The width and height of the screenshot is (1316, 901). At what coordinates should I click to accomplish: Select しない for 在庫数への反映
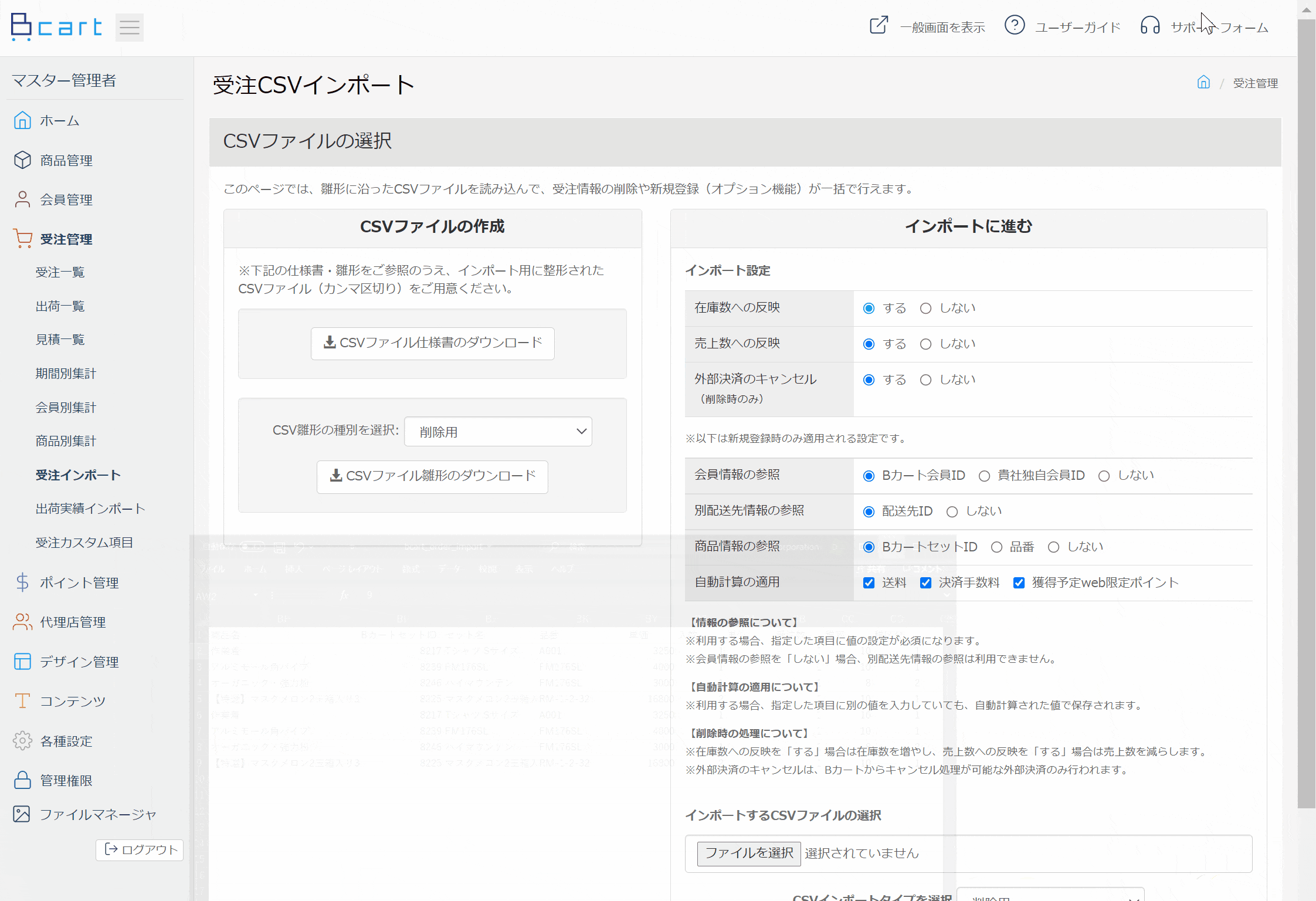[x=925, y=309]
